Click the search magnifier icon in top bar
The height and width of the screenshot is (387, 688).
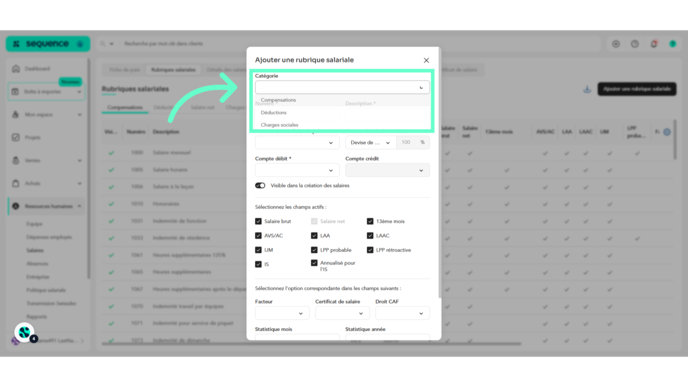(103, 44)
